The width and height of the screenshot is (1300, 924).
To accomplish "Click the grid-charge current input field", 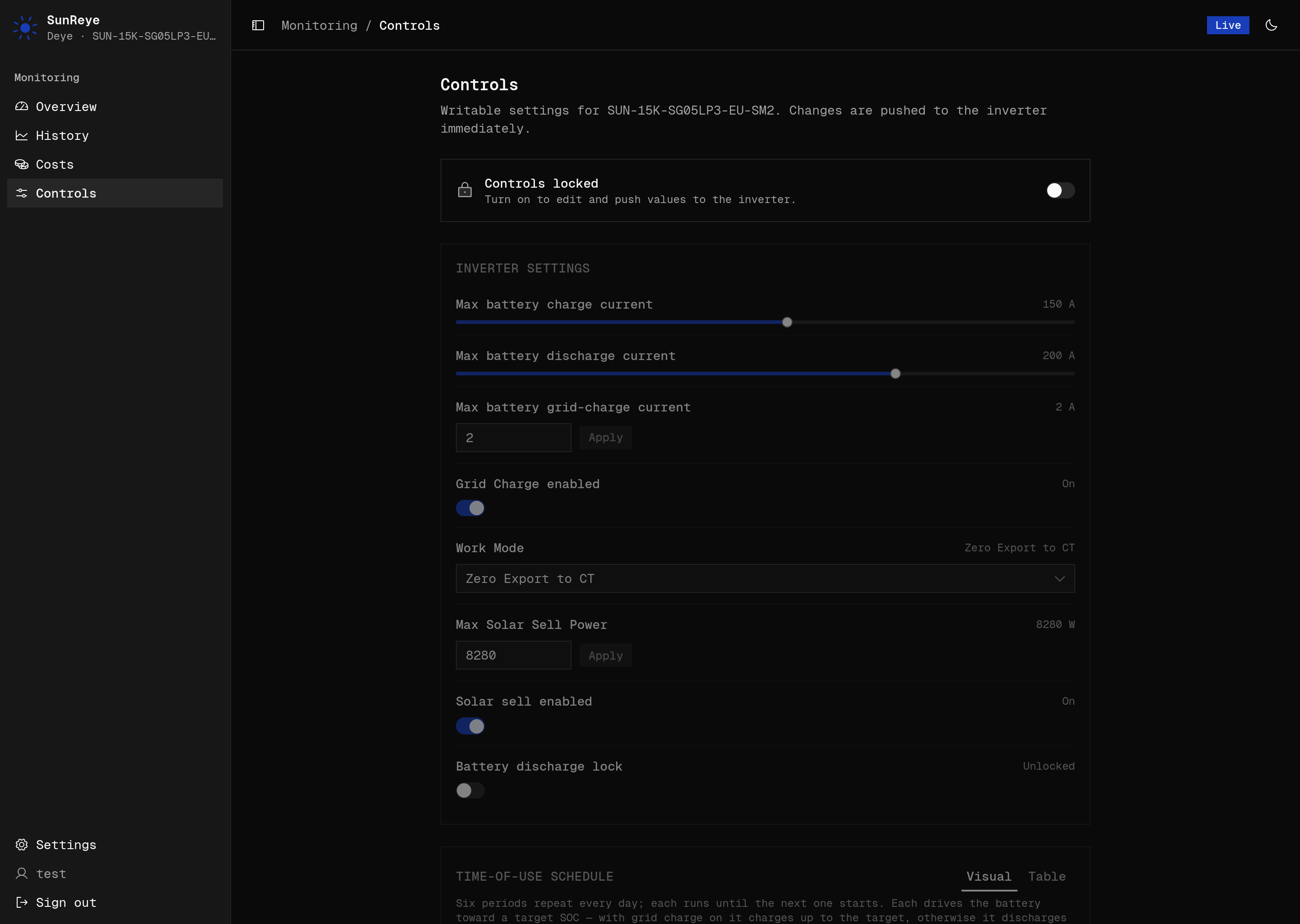I will pos(513,438).
